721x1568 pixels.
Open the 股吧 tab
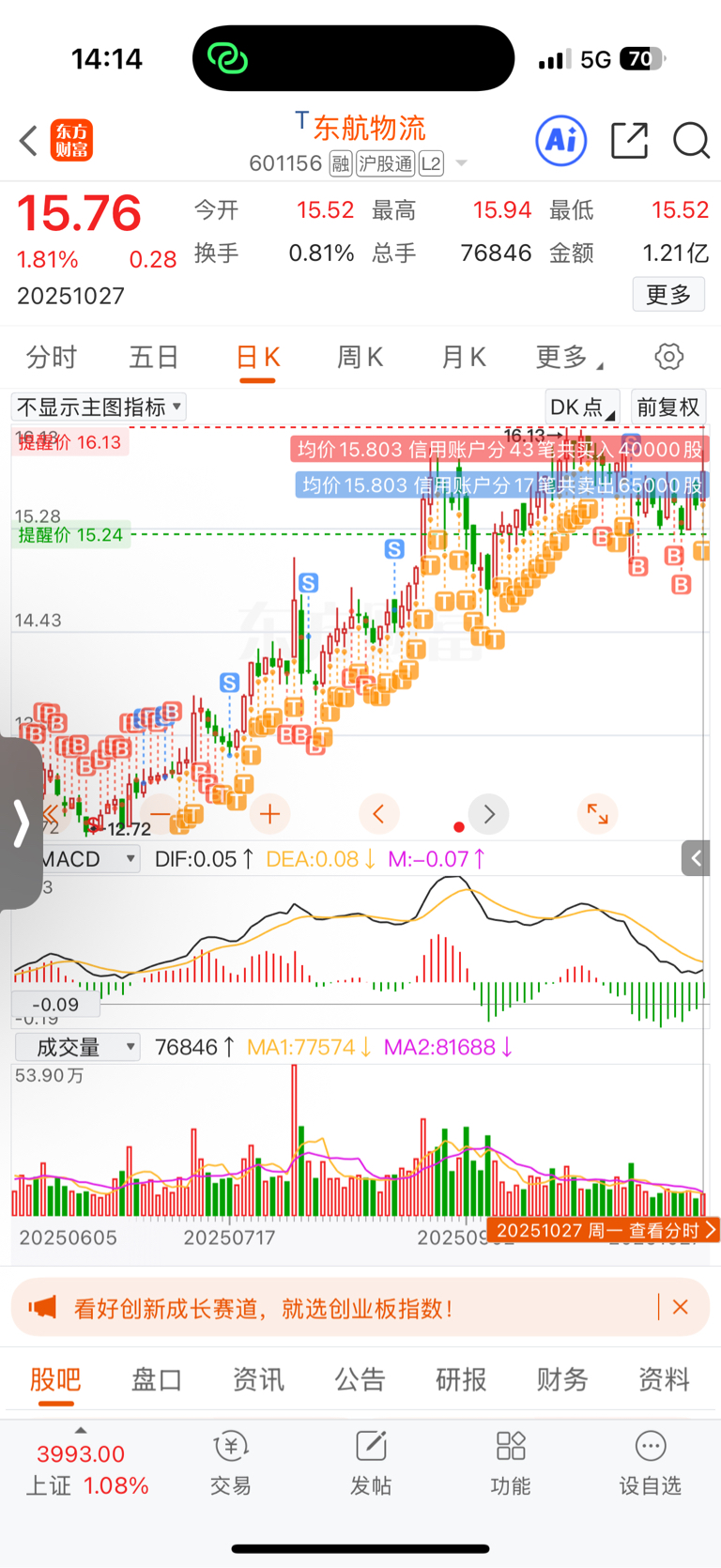(55, 1379)
